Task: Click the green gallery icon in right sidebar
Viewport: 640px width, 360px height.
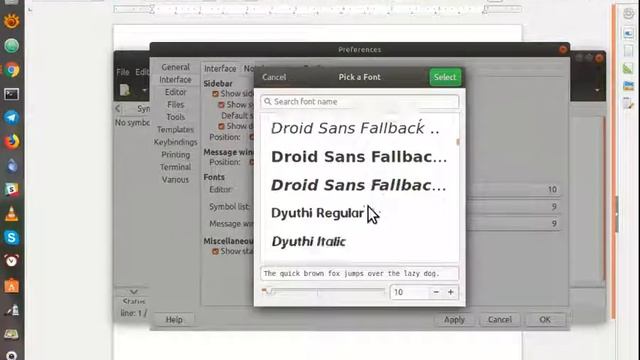Action: tap(628, 68)
